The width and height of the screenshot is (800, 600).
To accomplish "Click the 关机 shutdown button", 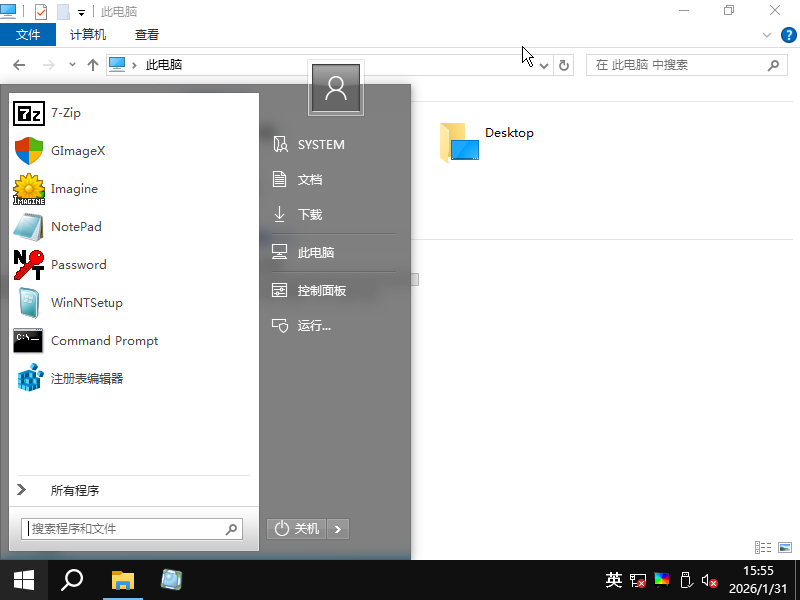I will 297,528.
